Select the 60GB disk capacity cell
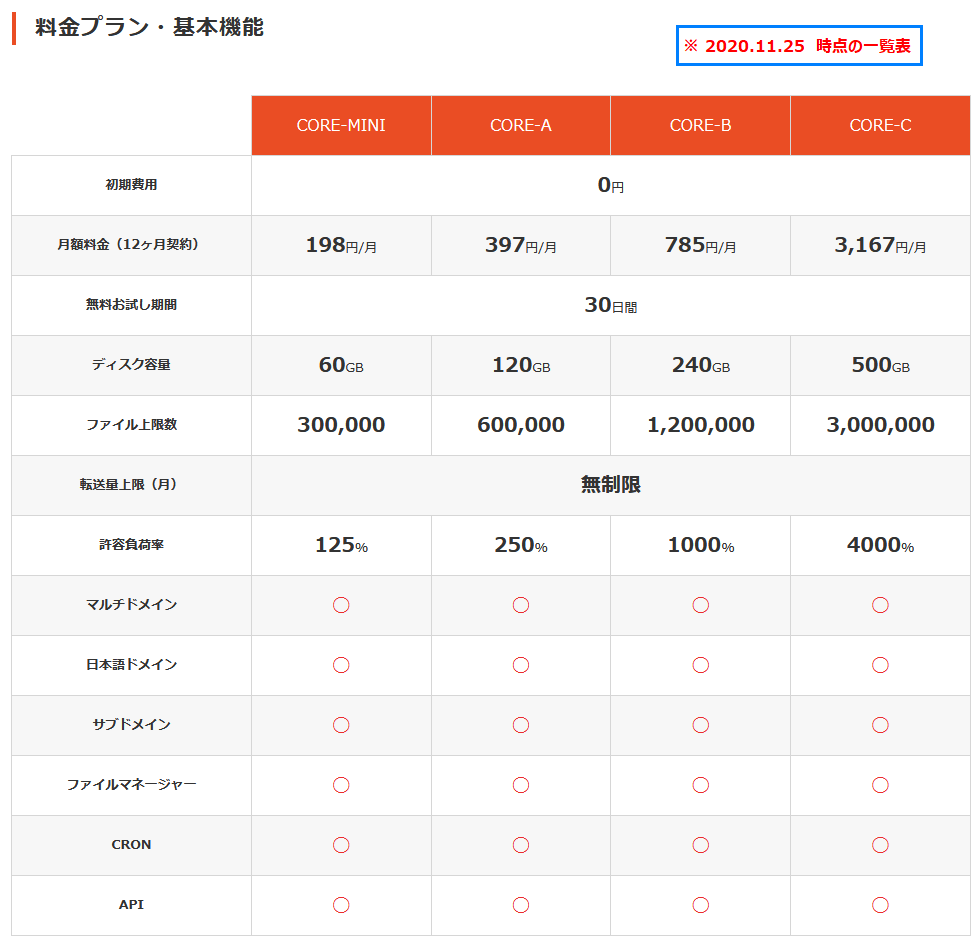Screen dimensions: 980x946 [341, 365]
